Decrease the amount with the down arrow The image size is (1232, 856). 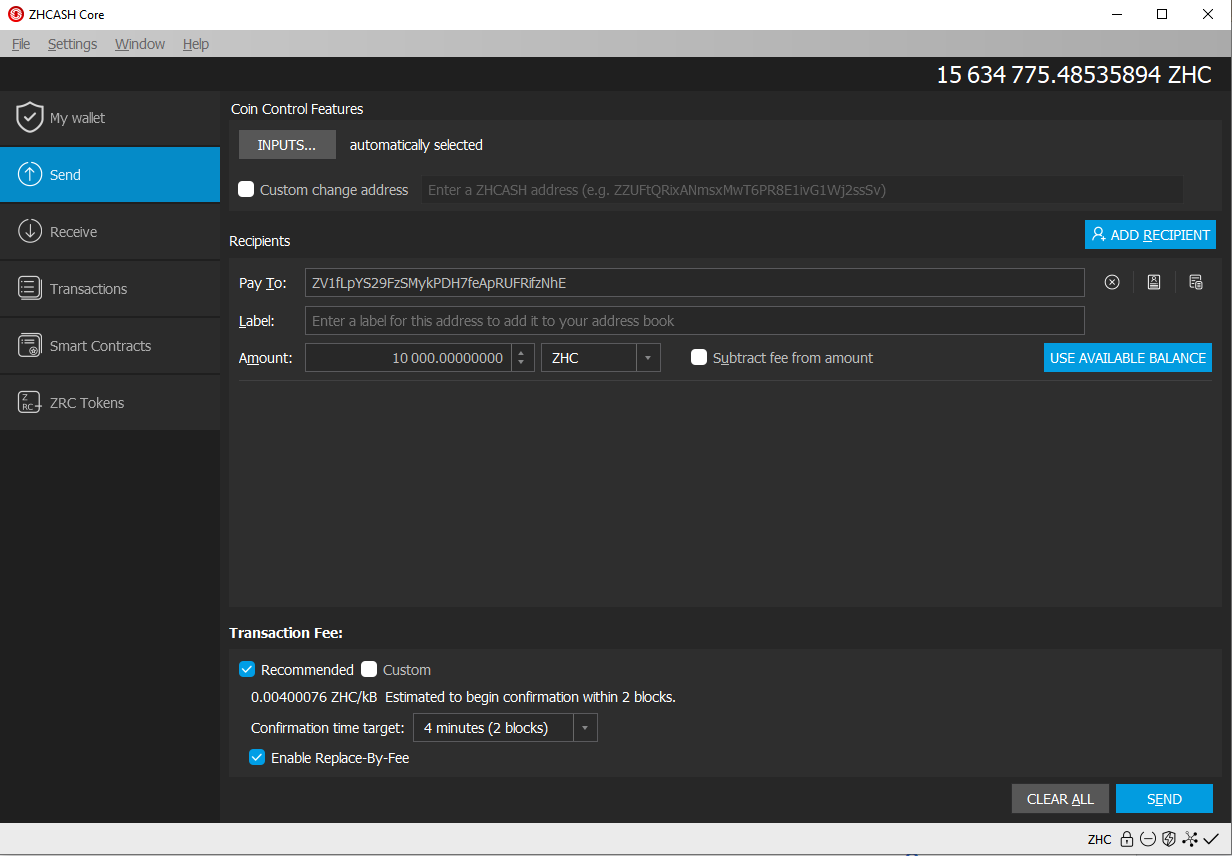(521, 364)
